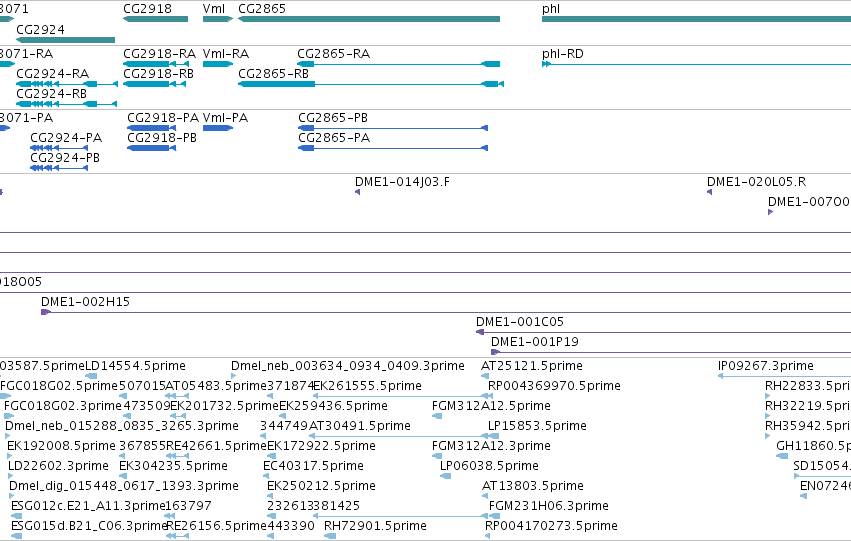Image resolution: width=851 pixels, height=541 pixels.
Task: Select EST EK304235.5prime
Action: [x=173, y=466]
